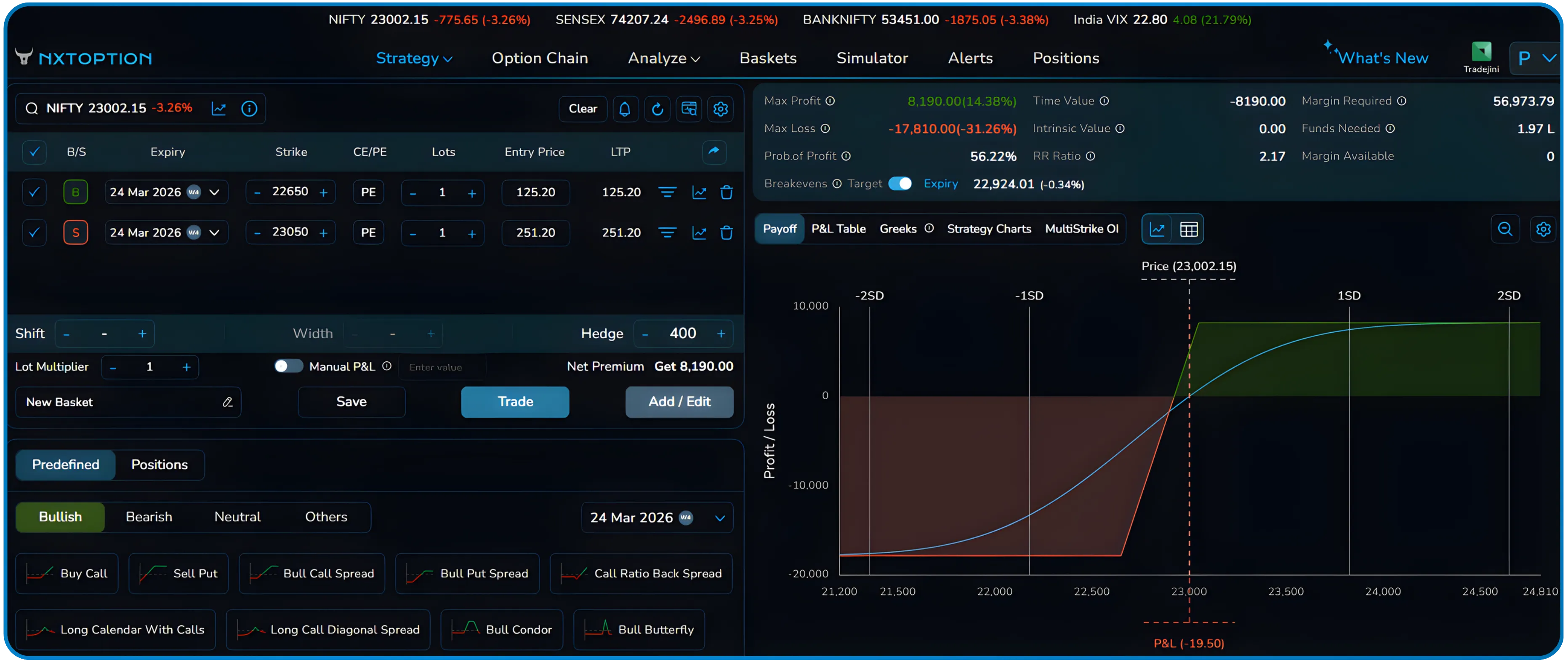Open notifications via the bell icon
This screenshot has width=1568, height=665.
coord(626,109)
